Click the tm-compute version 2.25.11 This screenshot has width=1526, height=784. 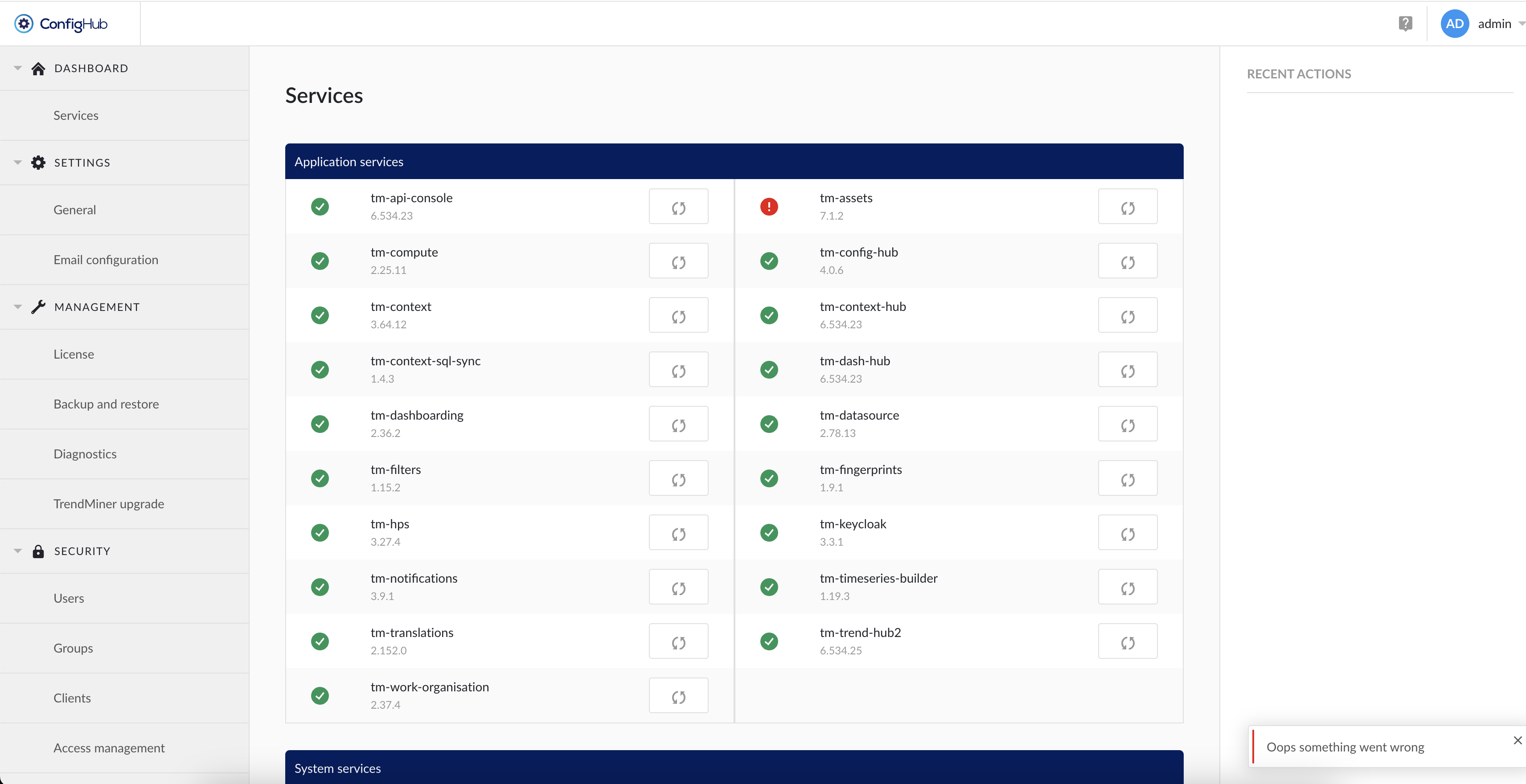388,270
